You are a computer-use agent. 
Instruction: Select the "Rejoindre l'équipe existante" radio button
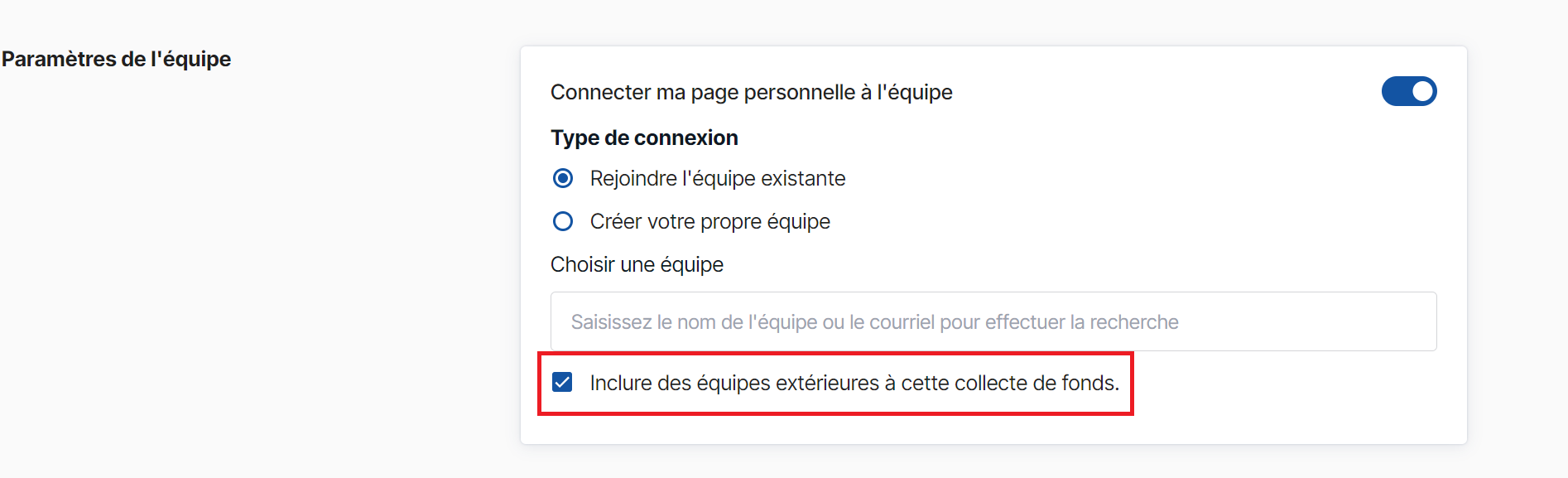563,178
